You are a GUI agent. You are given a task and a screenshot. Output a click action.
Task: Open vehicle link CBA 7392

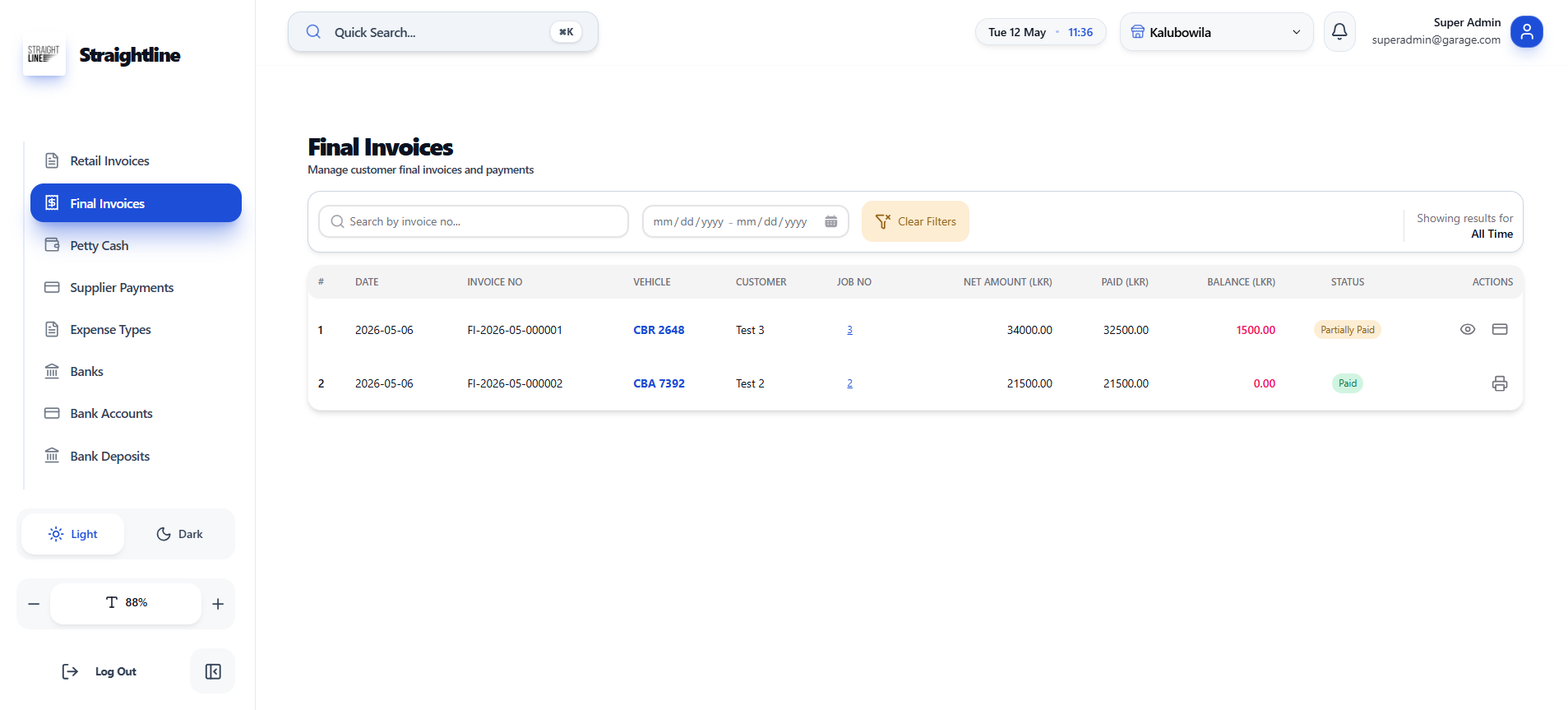pyautogui.click(x=659, y=383)
